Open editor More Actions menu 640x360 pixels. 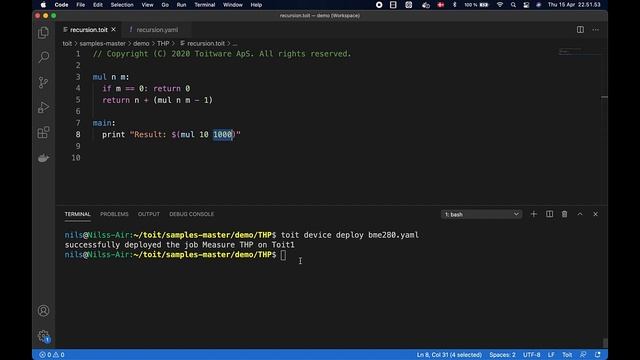pos(596,30)
